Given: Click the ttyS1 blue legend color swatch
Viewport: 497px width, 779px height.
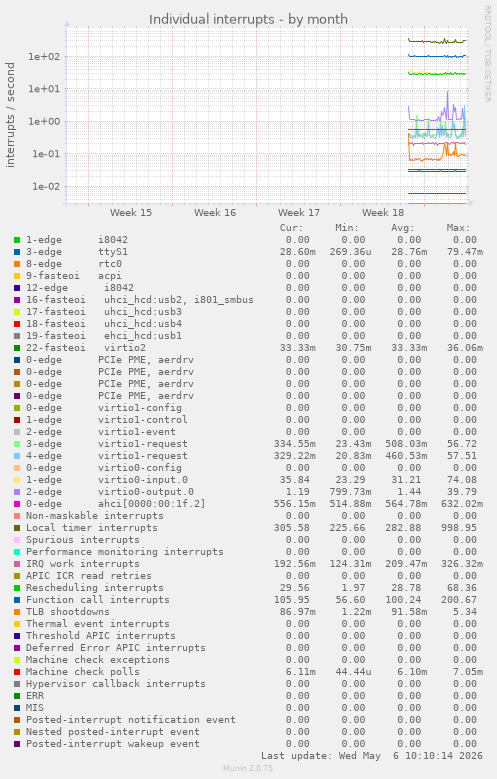Looking at the screenshot, I should click(17, 252).
